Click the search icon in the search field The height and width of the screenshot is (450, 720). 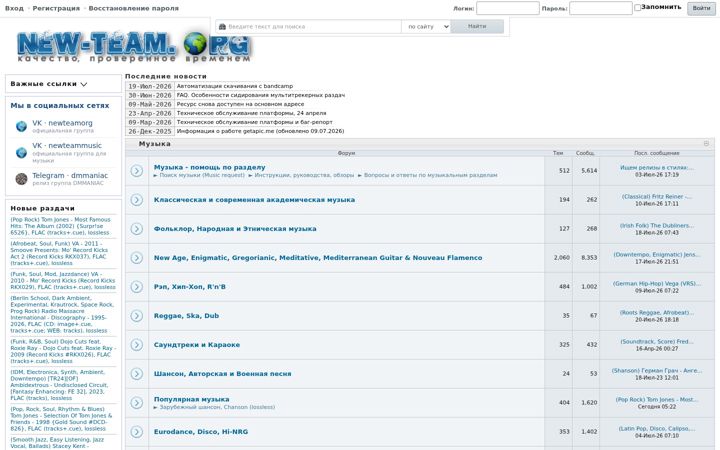point(223,27)
